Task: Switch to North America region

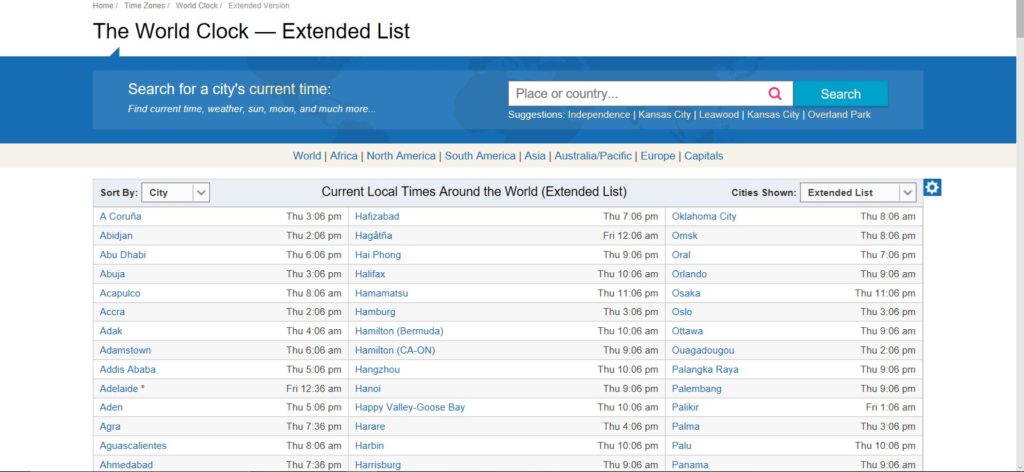Action: [401, 156]
